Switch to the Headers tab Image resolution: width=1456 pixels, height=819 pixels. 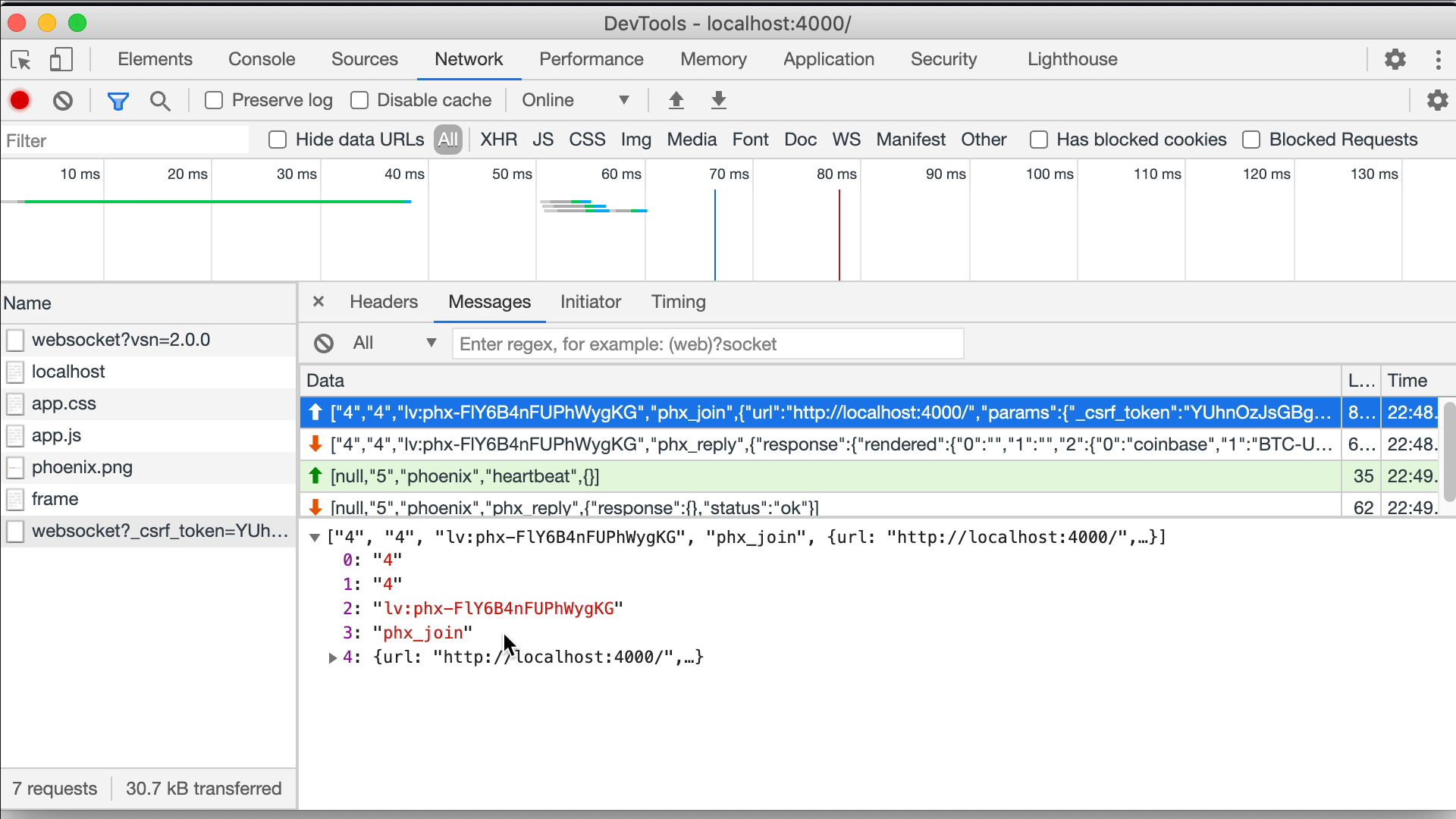[x=384, y=301]
